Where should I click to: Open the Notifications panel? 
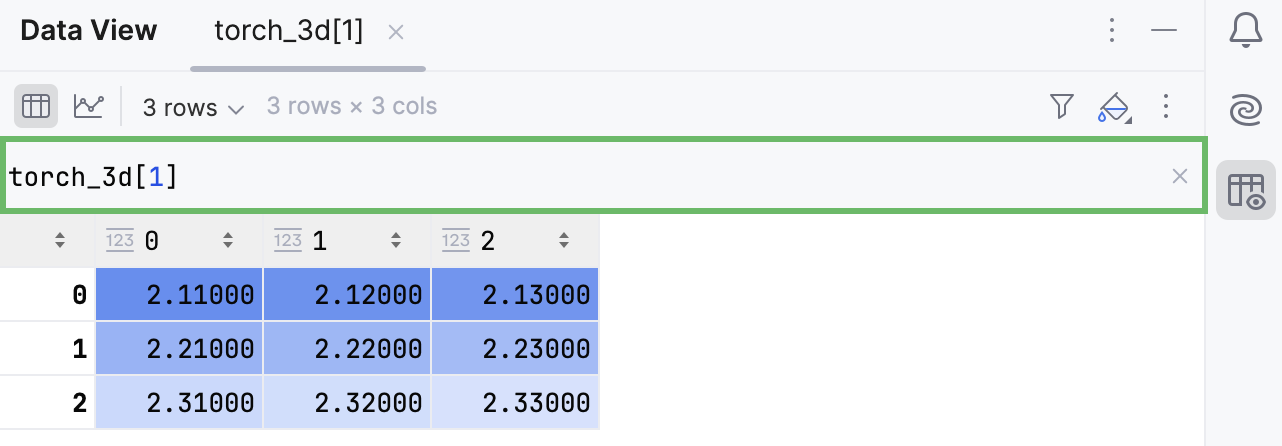[1245, 32]
